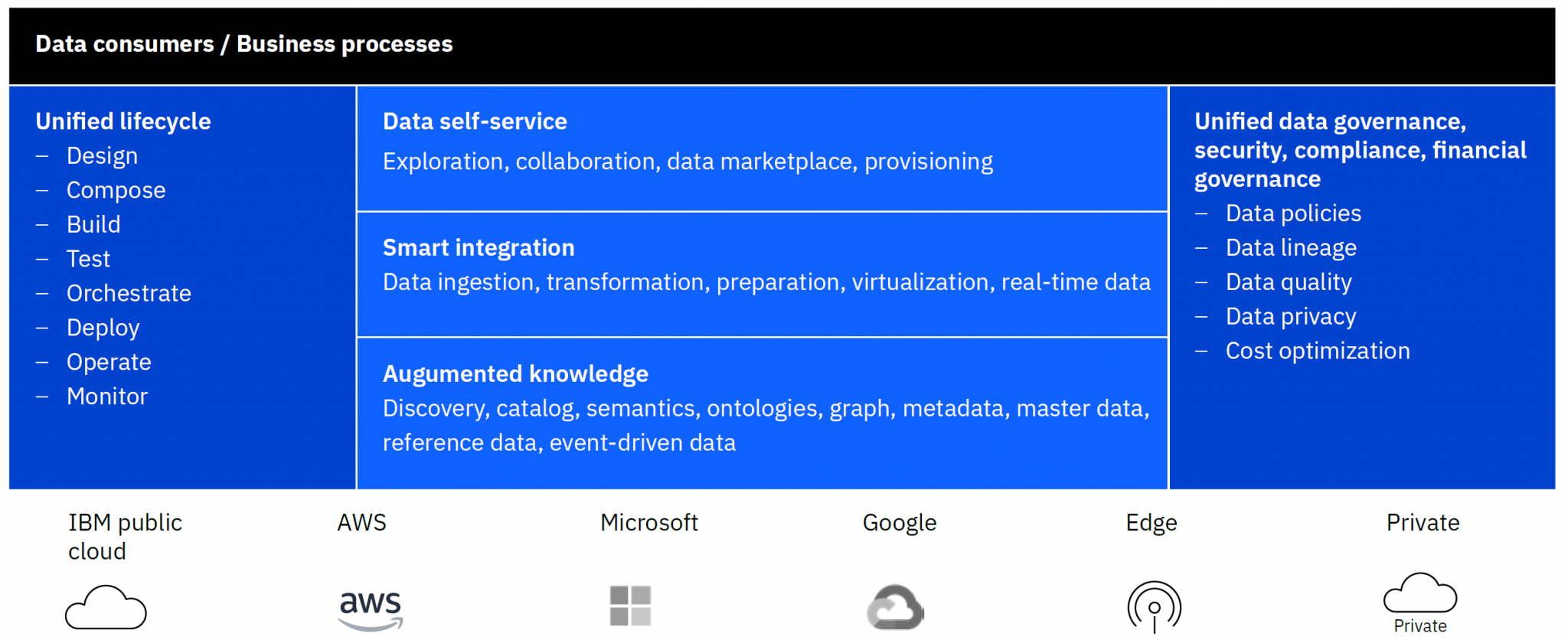Click the Microsoft text label
This screenshot has width=1568, height=640.
649,523
